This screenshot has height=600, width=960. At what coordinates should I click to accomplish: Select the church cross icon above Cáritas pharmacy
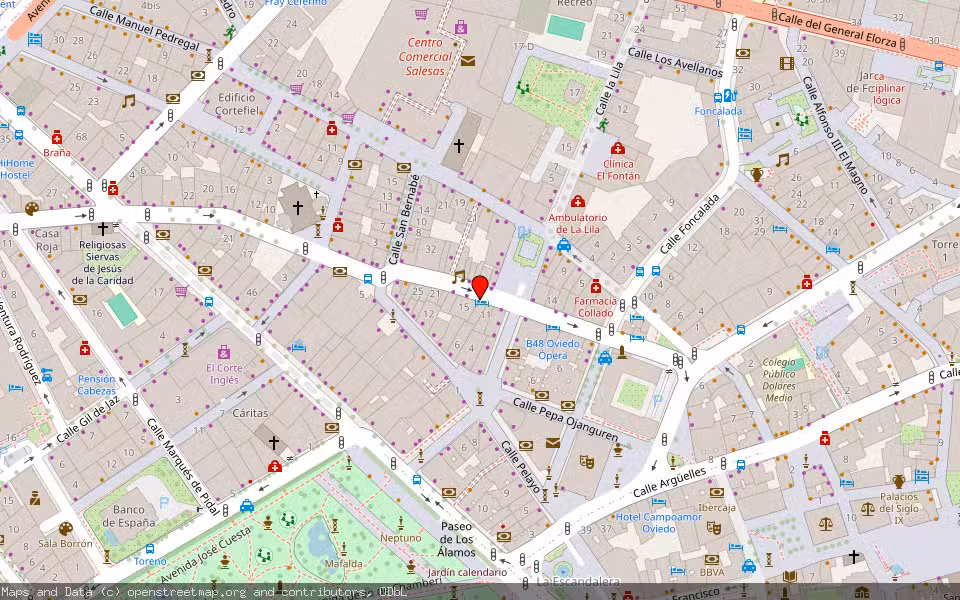(274, 441)
